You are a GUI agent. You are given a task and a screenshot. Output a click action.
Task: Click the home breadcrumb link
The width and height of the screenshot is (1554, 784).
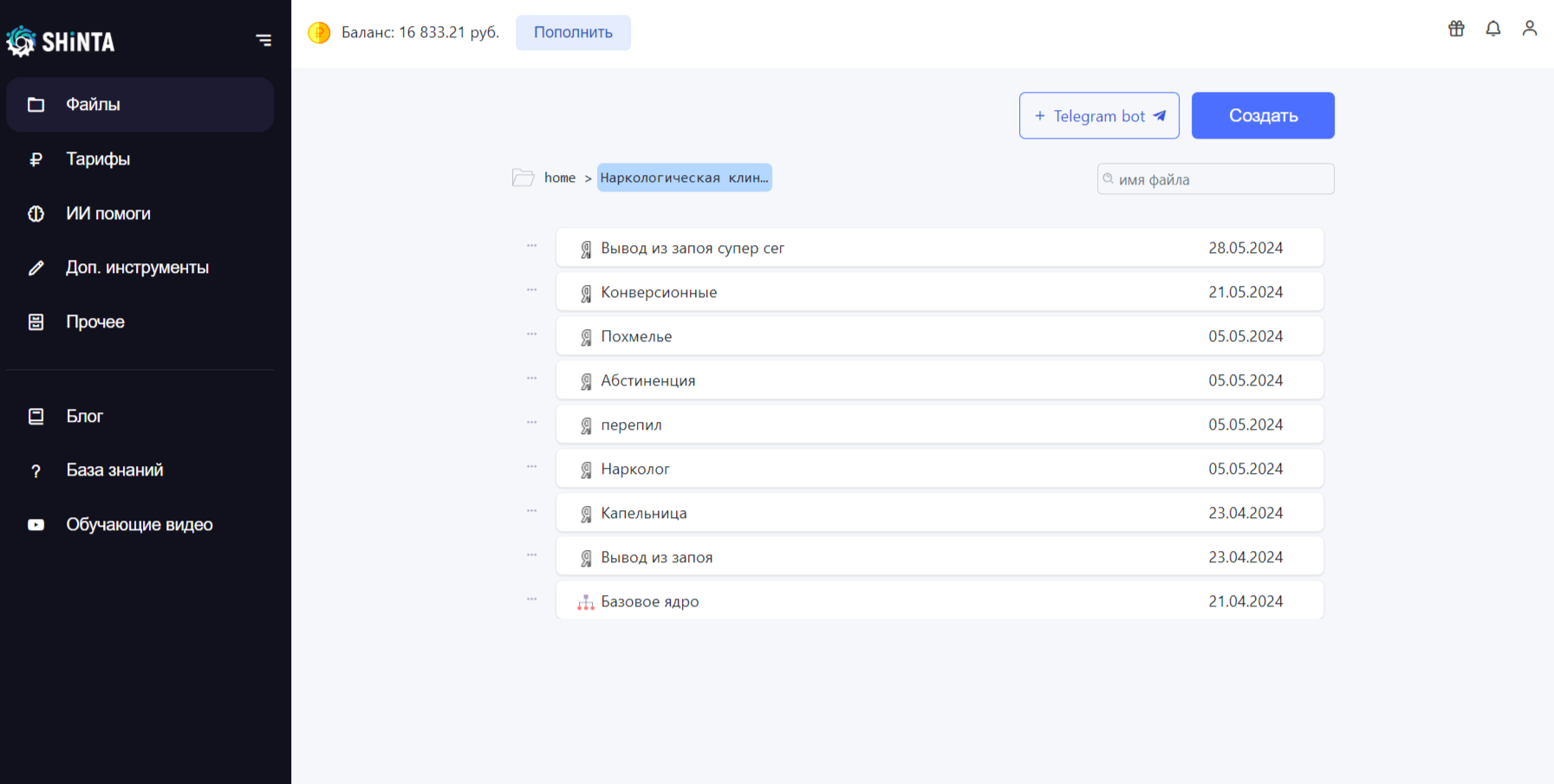click(560, 178)
